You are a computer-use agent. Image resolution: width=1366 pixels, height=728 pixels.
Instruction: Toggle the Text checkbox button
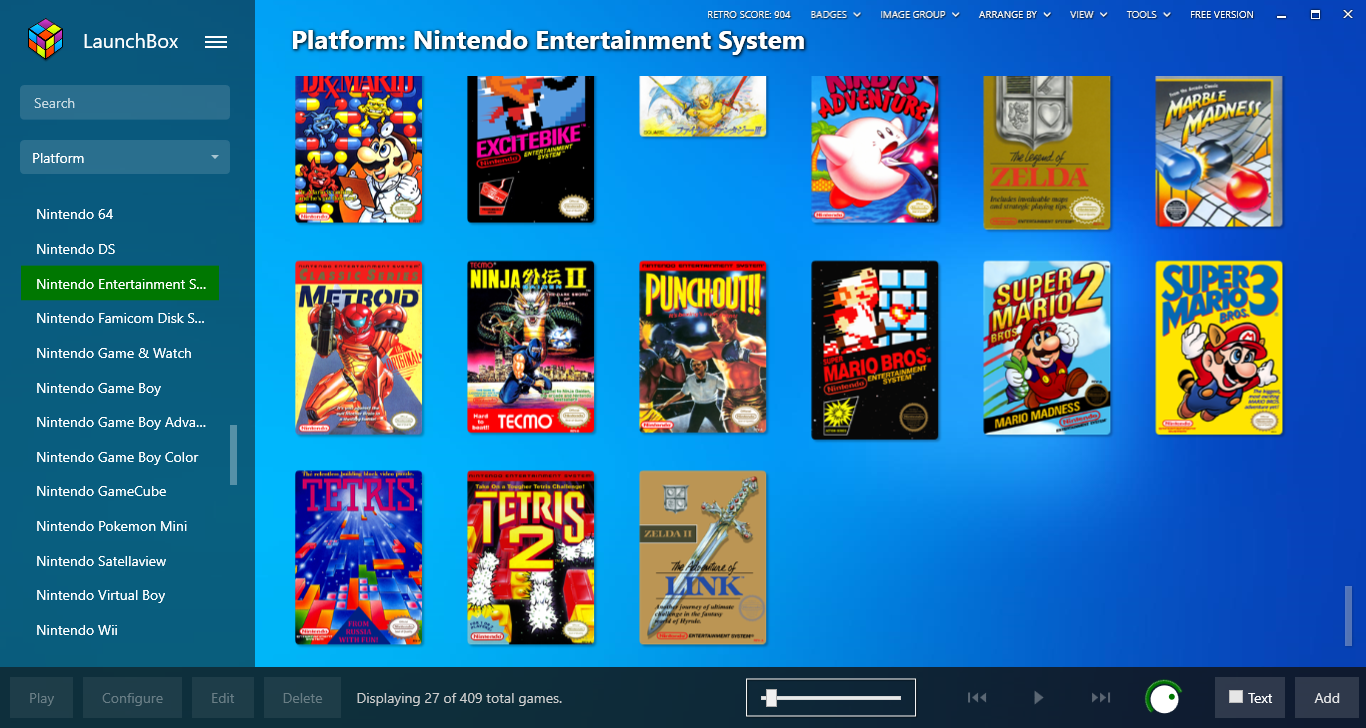(1249, 698)
